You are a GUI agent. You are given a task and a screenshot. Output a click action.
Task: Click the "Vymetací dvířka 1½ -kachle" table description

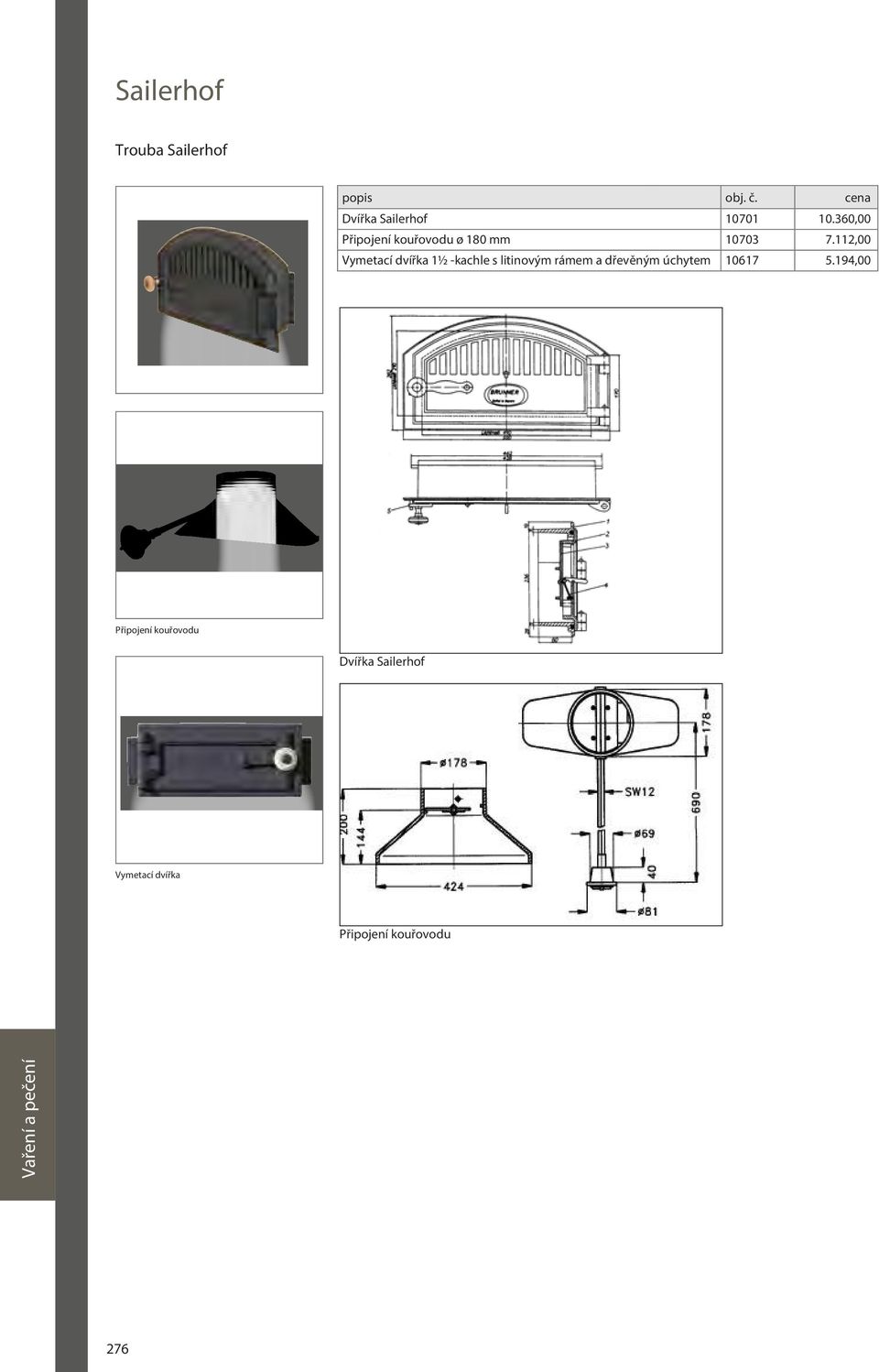(526, 260)
